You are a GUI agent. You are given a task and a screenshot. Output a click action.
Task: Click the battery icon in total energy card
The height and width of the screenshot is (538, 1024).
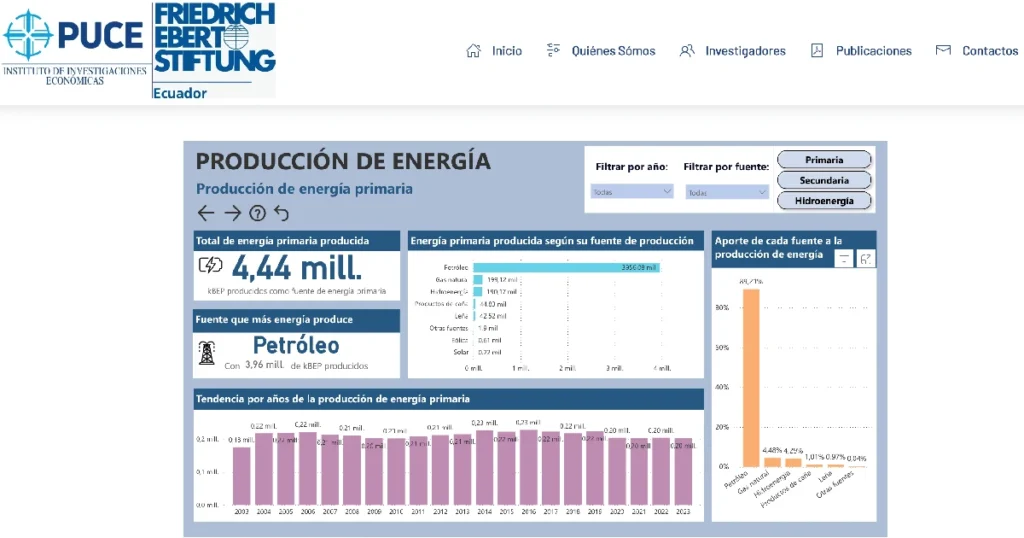[210, 265]
